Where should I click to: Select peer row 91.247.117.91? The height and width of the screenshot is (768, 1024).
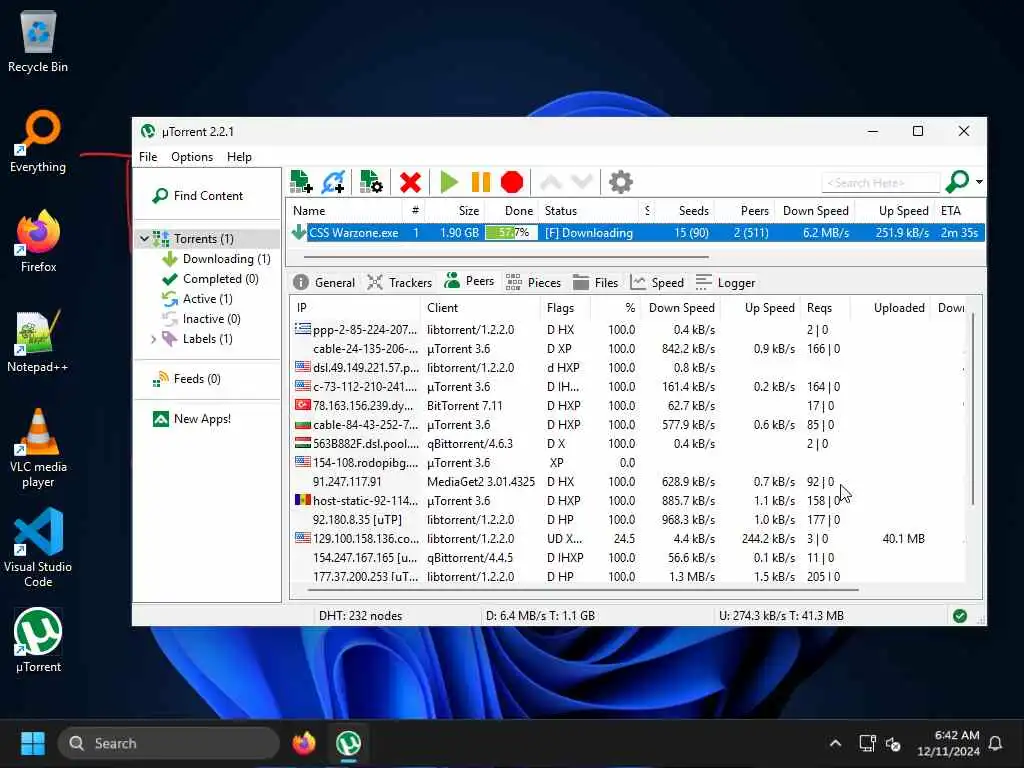[627, 482]
